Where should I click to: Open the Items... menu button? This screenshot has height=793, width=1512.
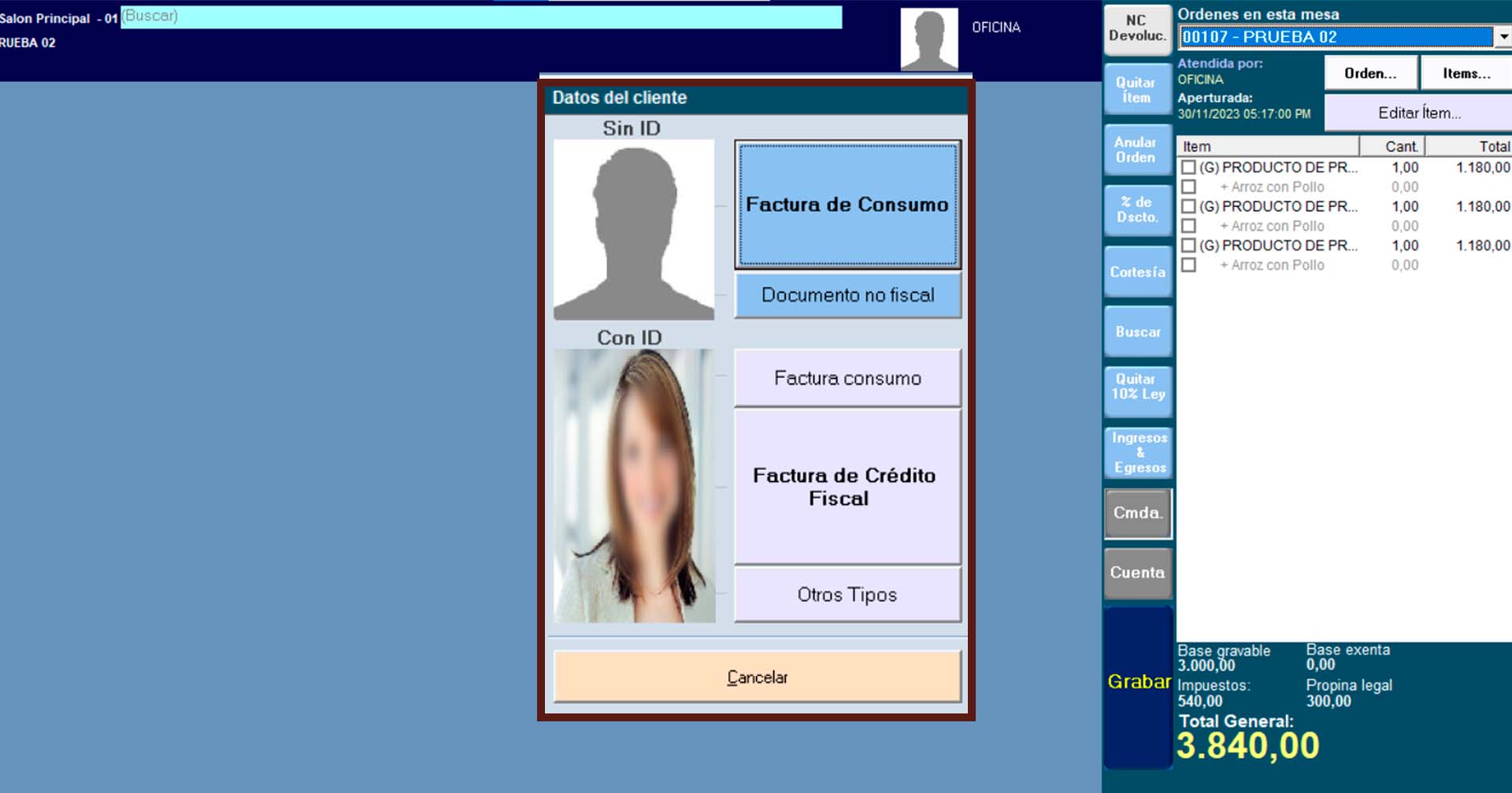(1466, 73)
